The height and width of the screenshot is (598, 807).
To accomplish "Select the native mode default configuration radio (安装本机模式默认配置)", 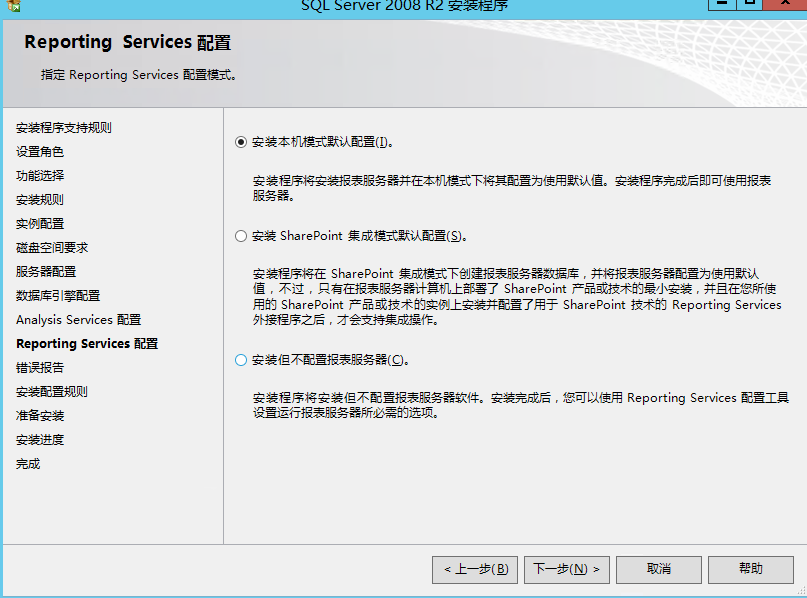I will (241, 142).
